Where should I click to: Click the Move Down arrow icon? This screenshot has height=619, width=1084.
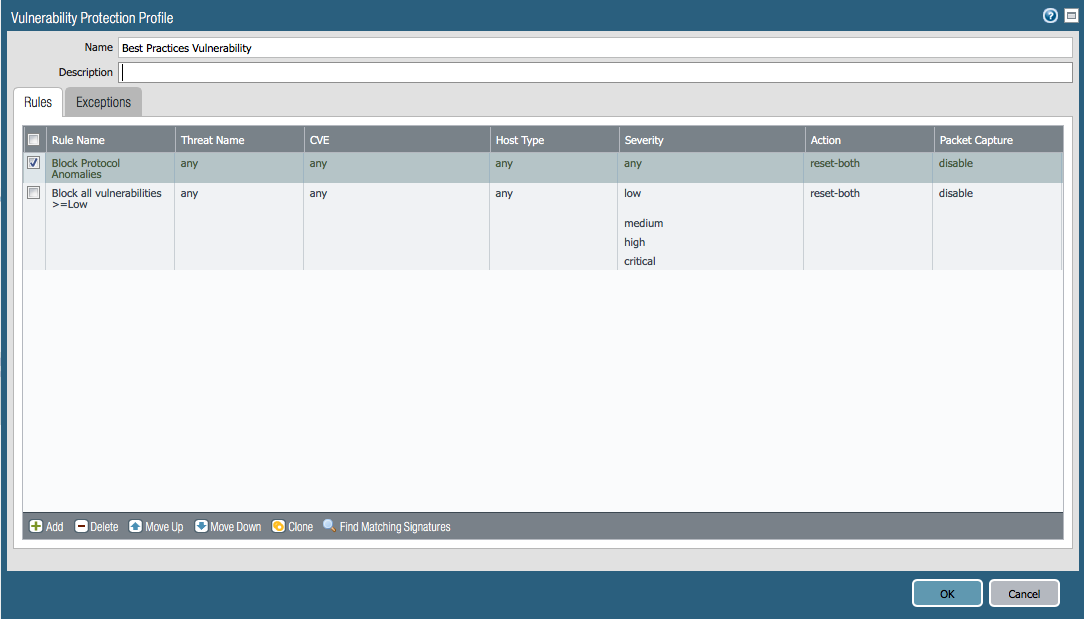201,526
